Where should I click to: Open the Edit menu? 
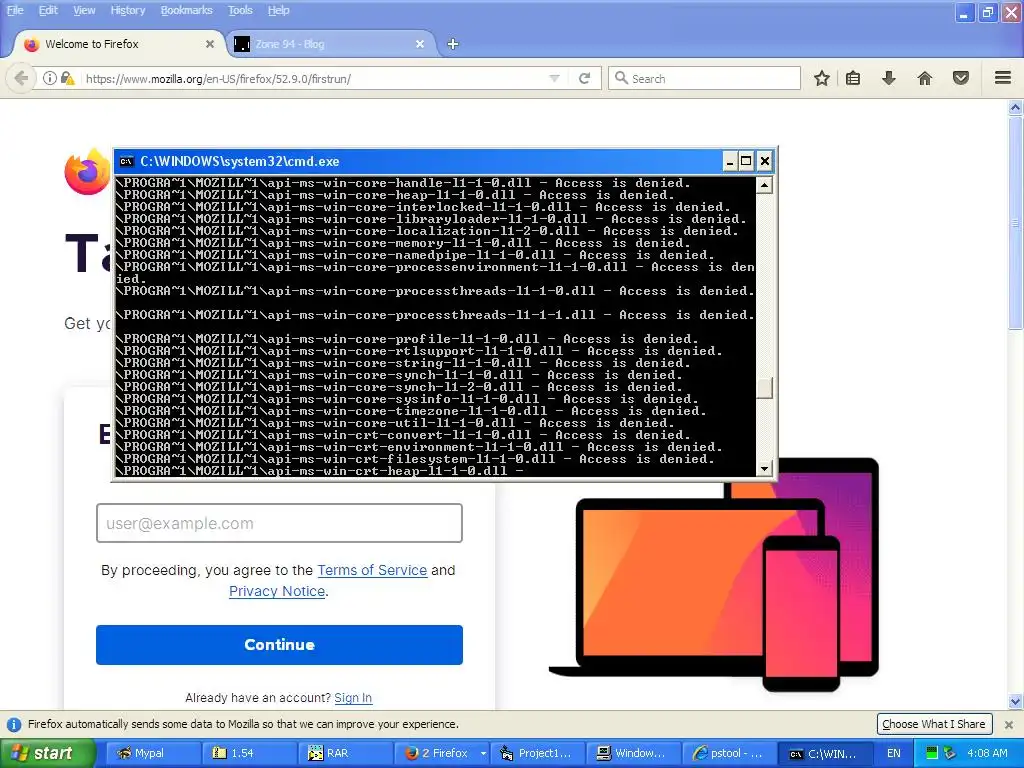[x=48, y=10]
